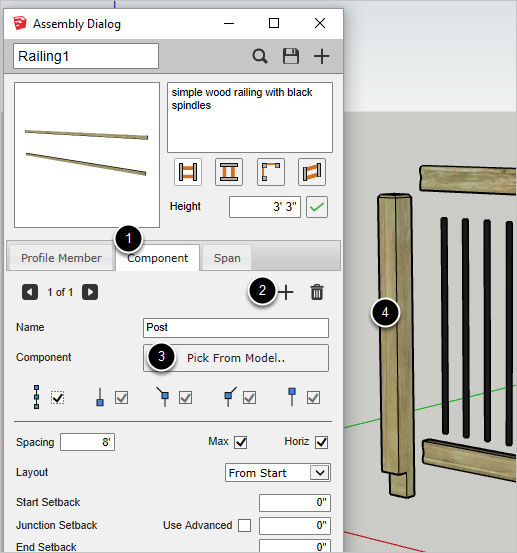Image resolution: width=517 pixels, height=553 pixels.
Task: Toggle the Max checkbox
Action: point(241,442)
